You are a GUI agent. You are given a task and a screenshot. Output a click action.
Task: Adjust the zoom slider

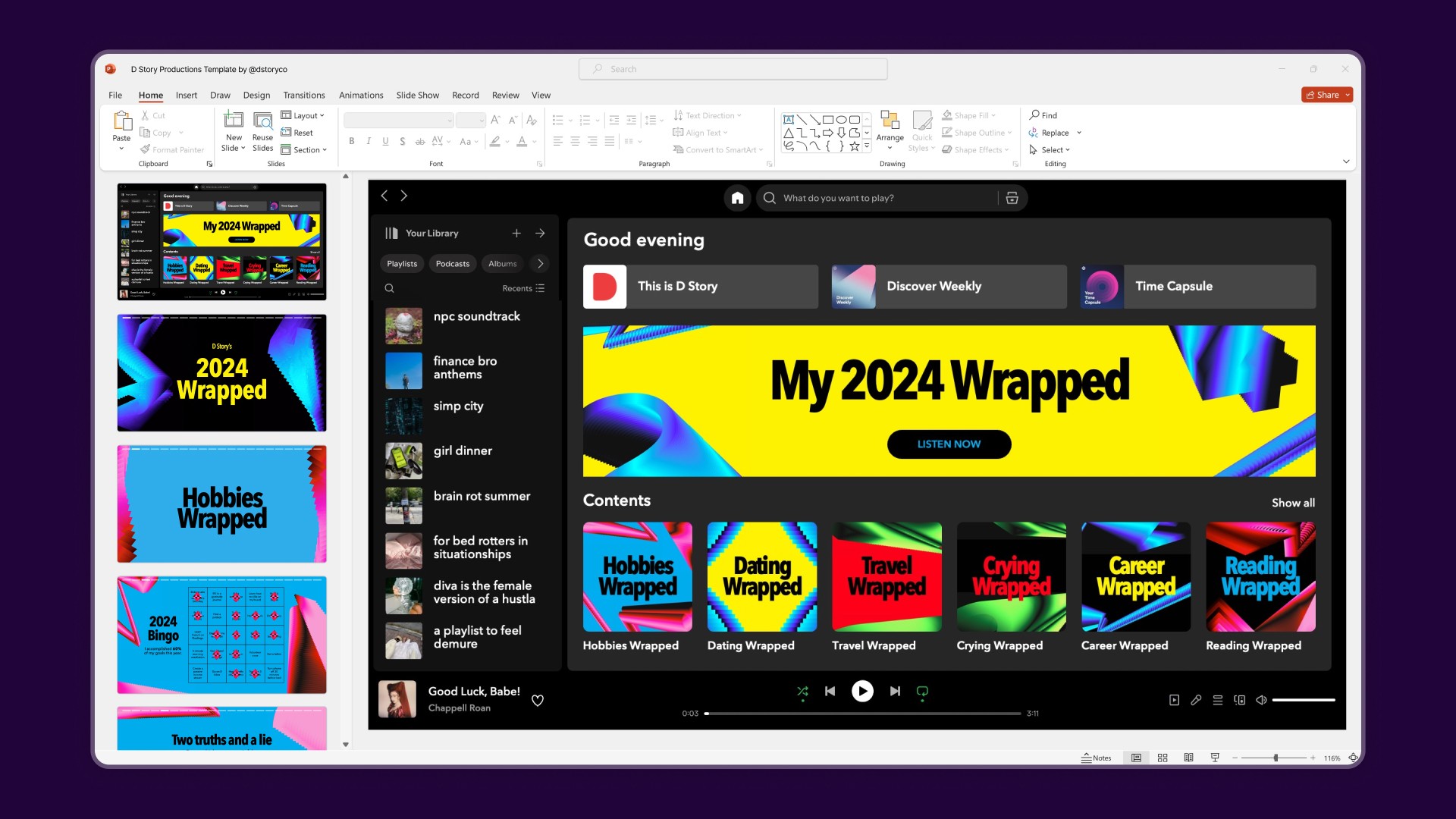click(x=1276, y=758)
